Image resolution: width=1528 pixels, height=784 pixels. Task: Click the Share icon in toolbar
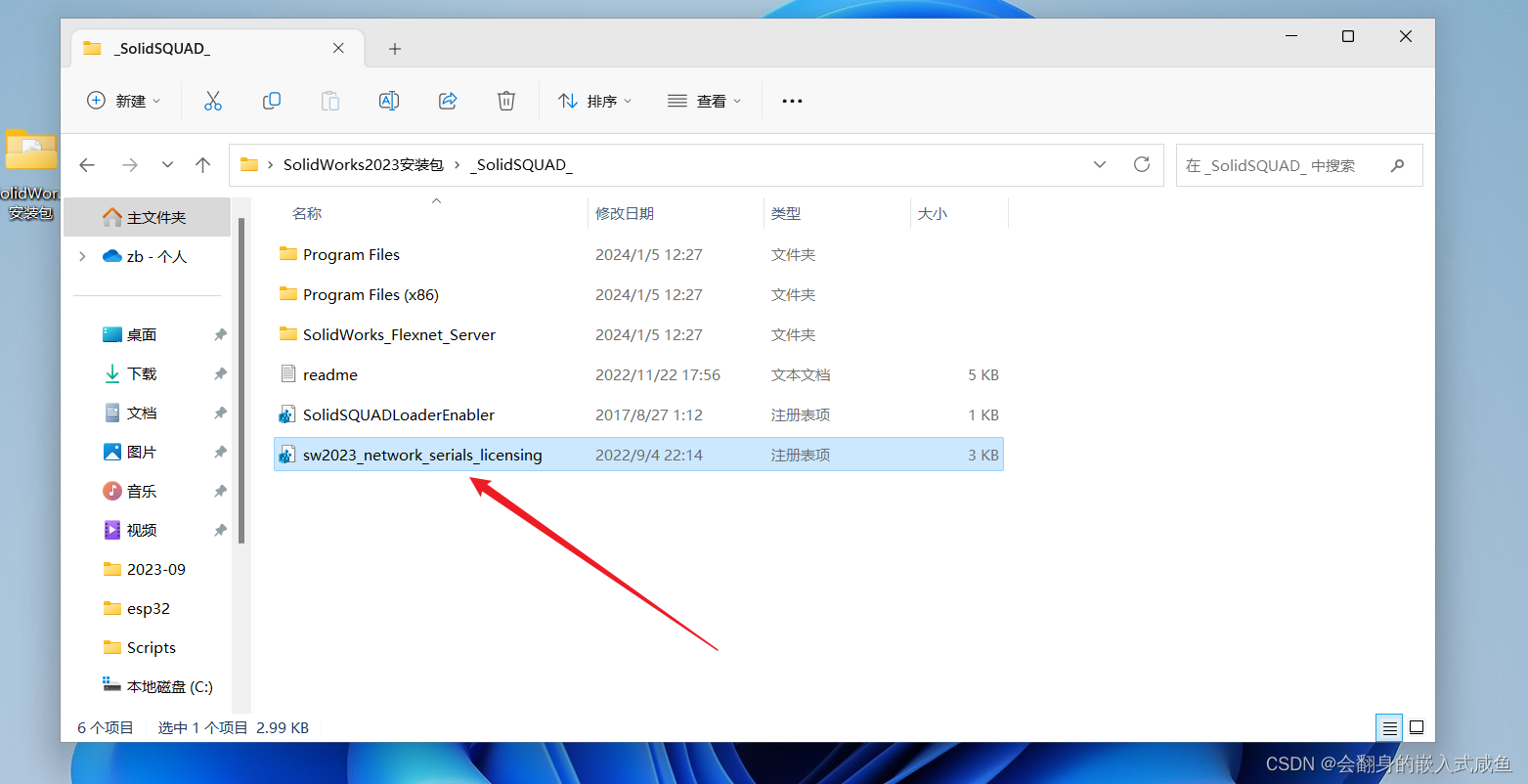(x=448, y=101)
